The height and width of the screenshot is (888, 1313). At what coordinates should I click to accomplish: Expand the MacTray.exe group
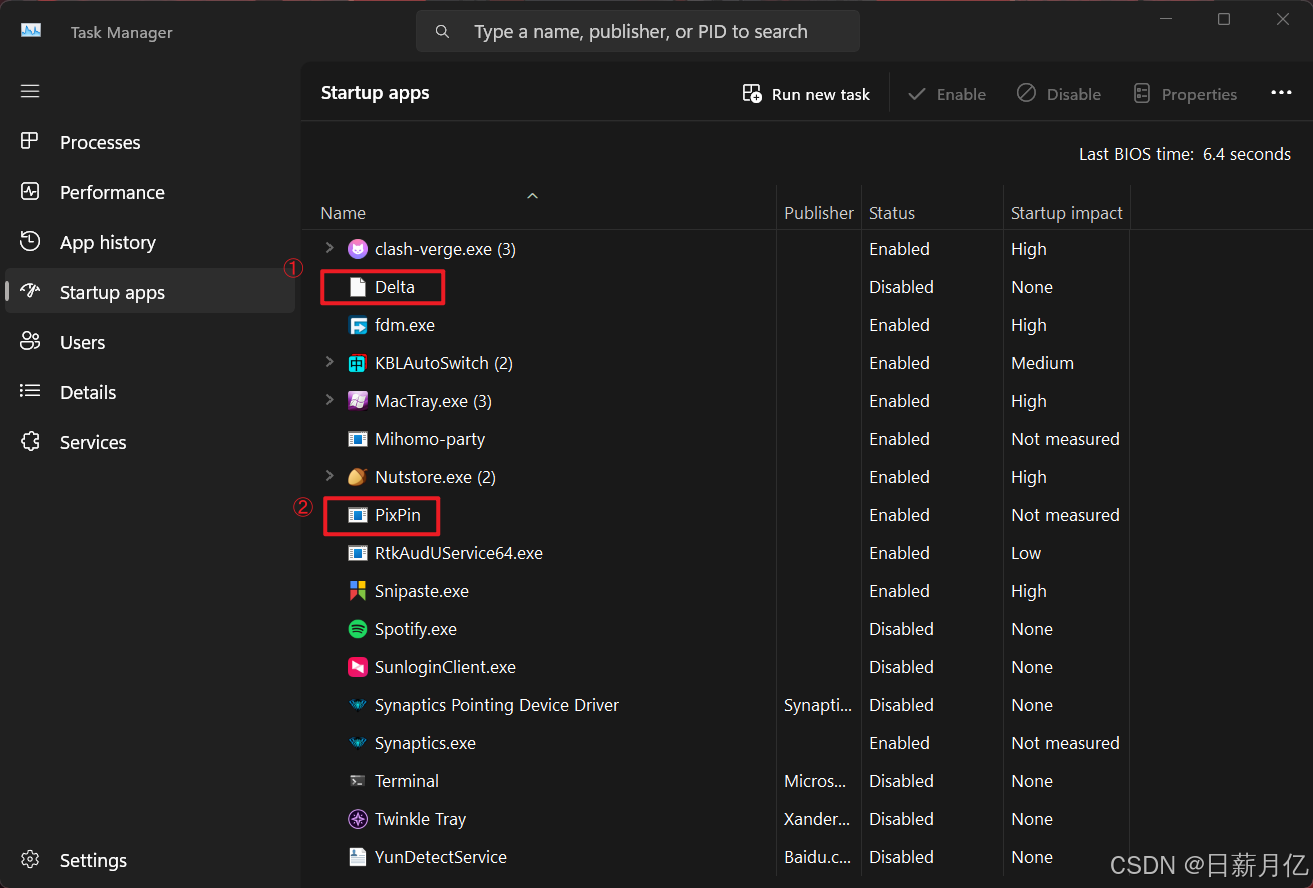pyautogui.click(x=329, y=400)
